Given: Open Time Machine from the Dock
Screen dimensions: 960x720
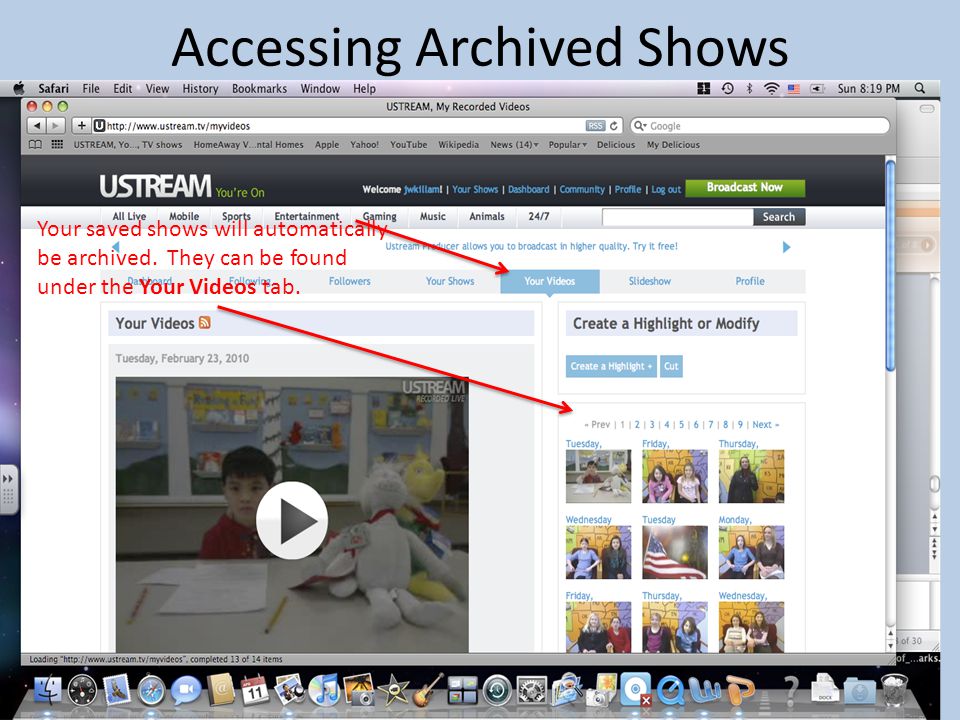Looking at the screenshot, I should (x=497, y=691).
